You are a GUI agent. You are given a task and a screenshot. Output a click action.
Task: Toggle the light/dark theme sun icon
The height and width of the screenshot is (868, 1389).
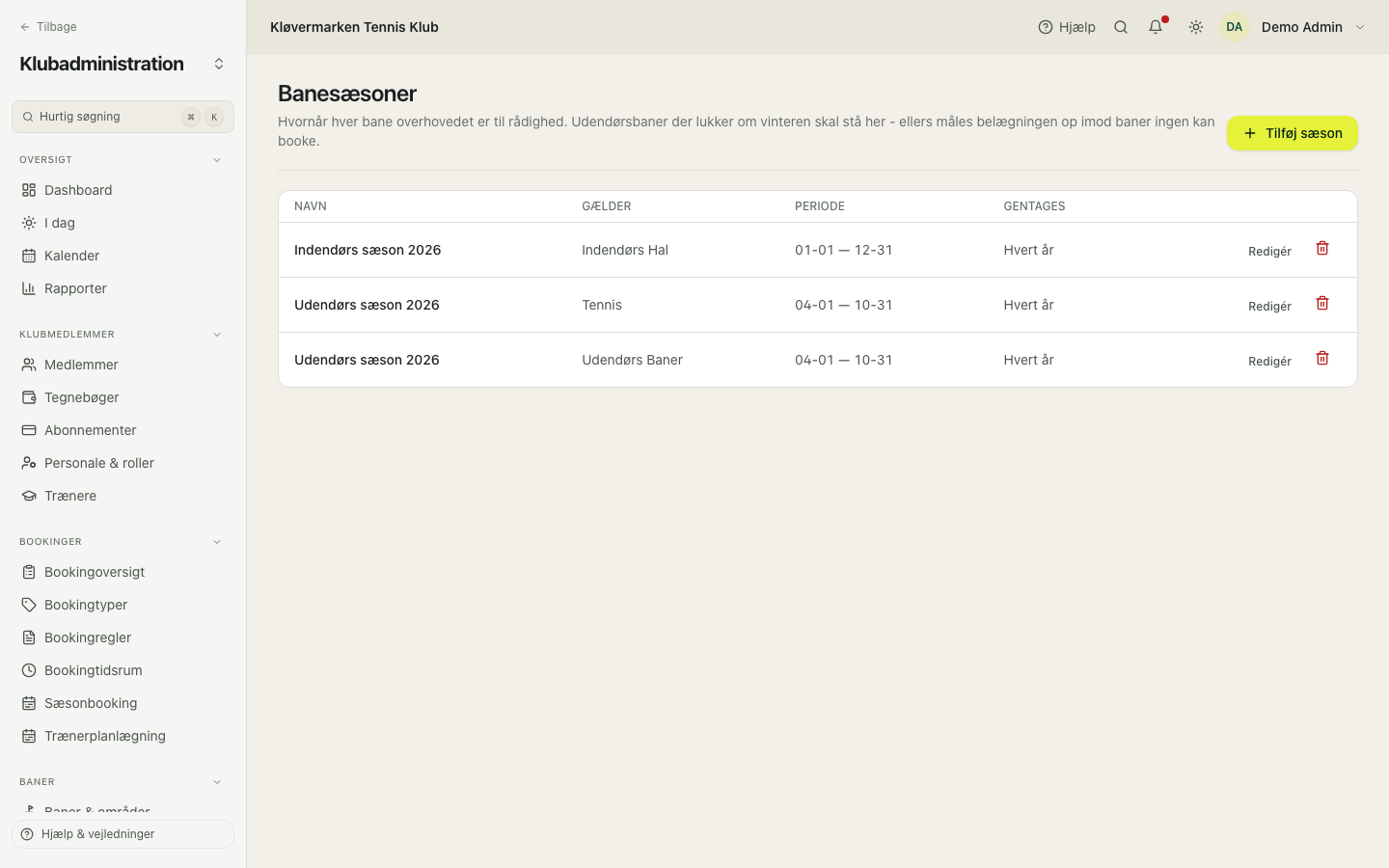tap(1196, 27)
